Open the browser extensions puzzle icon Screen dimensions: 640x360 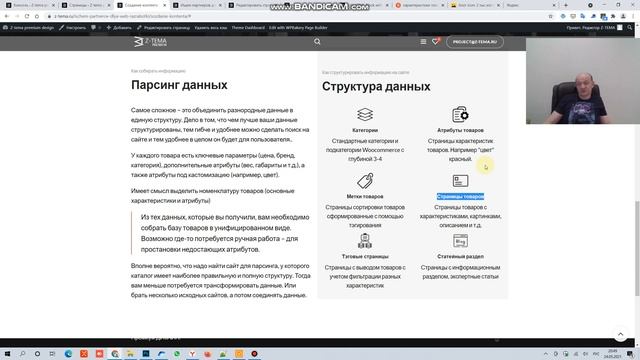pos(613,16)
